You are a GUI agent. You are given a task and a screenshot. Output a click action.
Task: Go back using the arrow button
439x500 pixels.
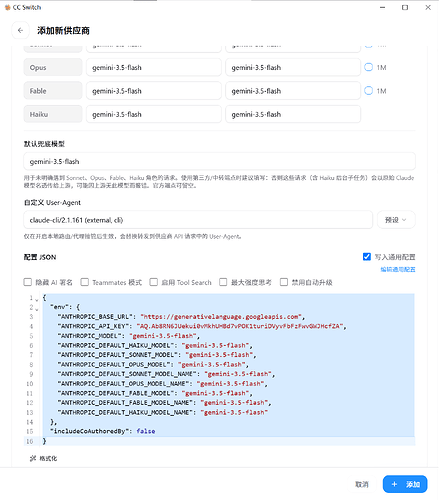[x=20, y=30]
